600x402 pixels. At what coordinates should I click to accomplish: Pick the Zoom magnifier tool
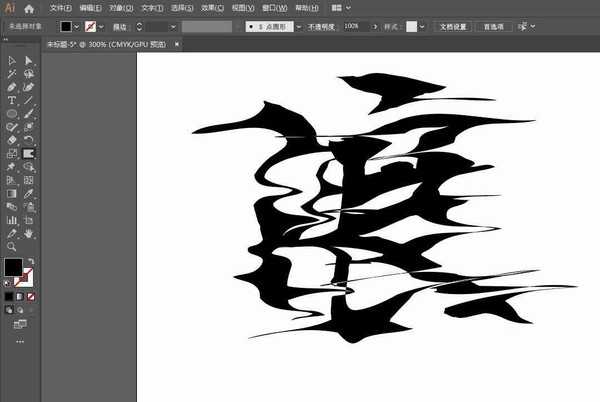click(x=12, y=246)
